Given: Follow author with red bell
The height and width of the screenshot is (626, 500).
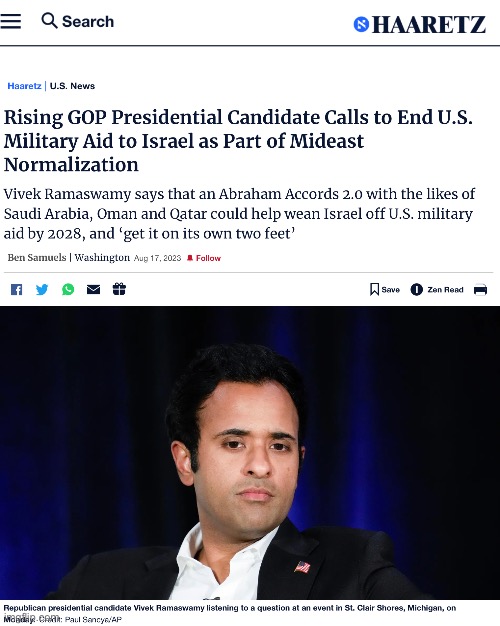Looking at the screenshot, I should pos(204,258).
